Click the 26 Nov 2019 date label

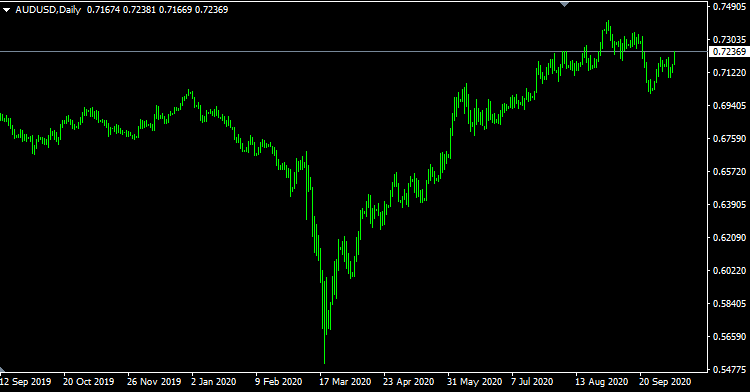coord(154,381)
